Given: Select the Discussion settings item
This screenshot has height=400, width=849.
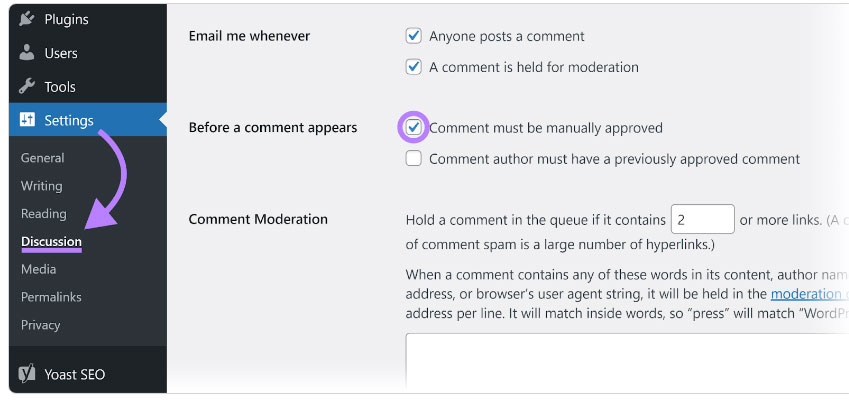Looking at the screenshot, I should (x=51, y=242).
